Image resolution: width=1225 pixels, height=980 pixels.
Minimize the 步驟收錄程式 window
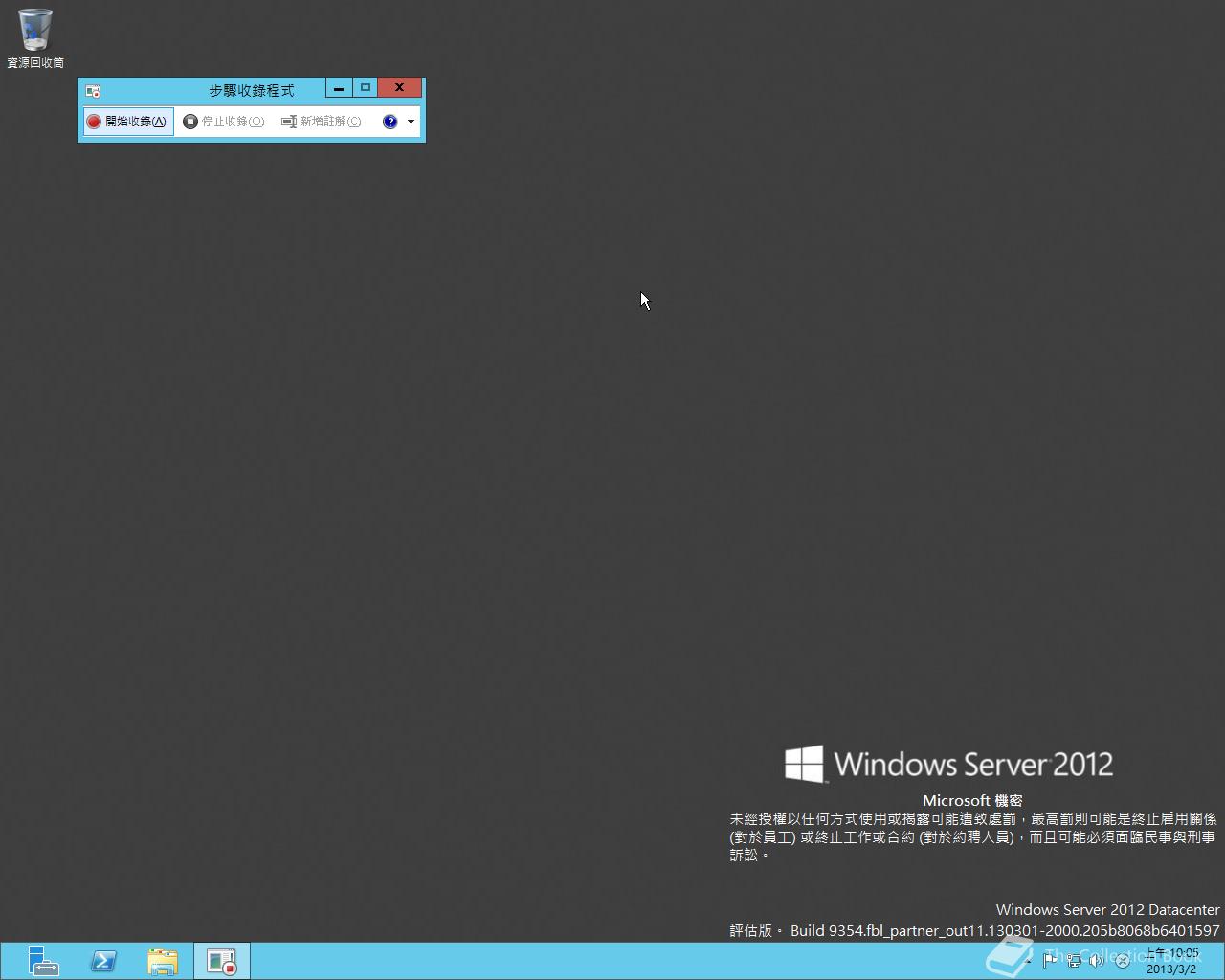[x=339, y=88]
